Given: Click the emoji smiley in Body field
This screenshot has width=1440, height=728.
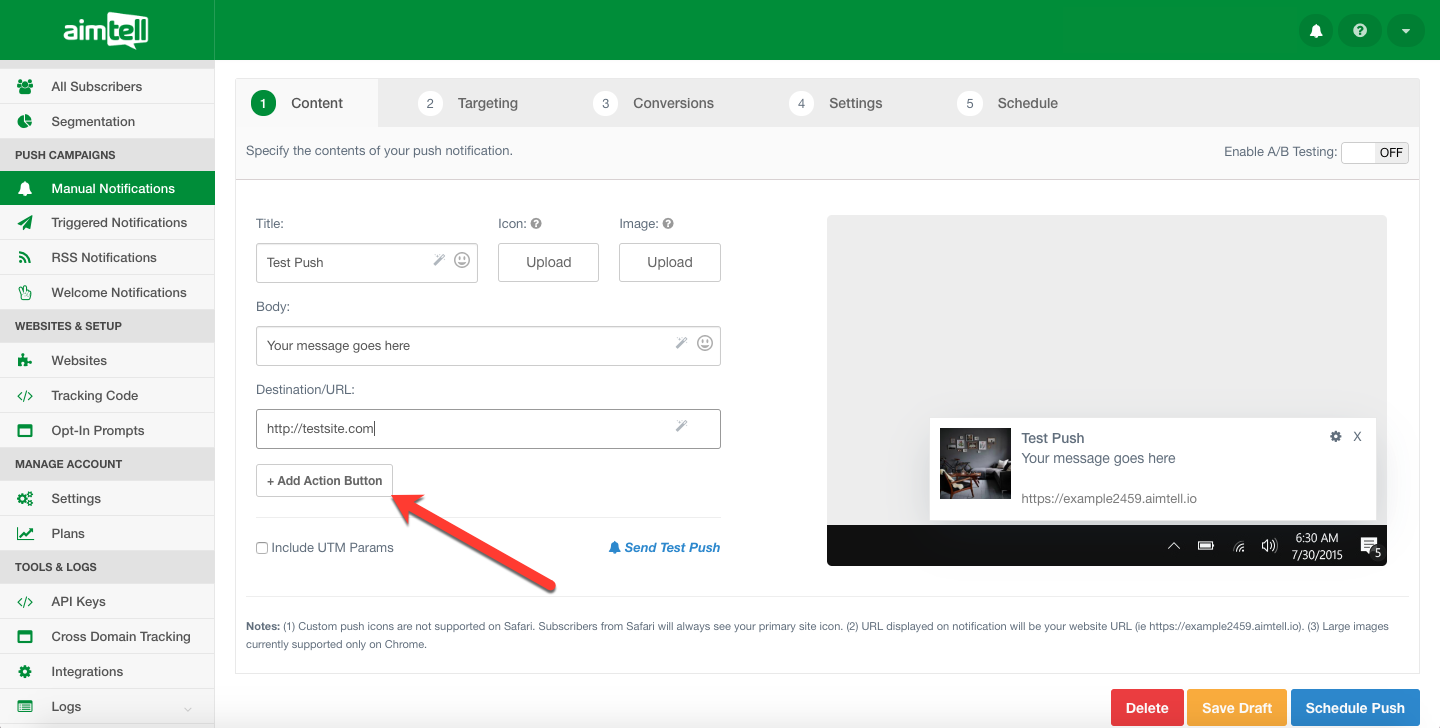Looking at the screenshot, I should point(705,343).
